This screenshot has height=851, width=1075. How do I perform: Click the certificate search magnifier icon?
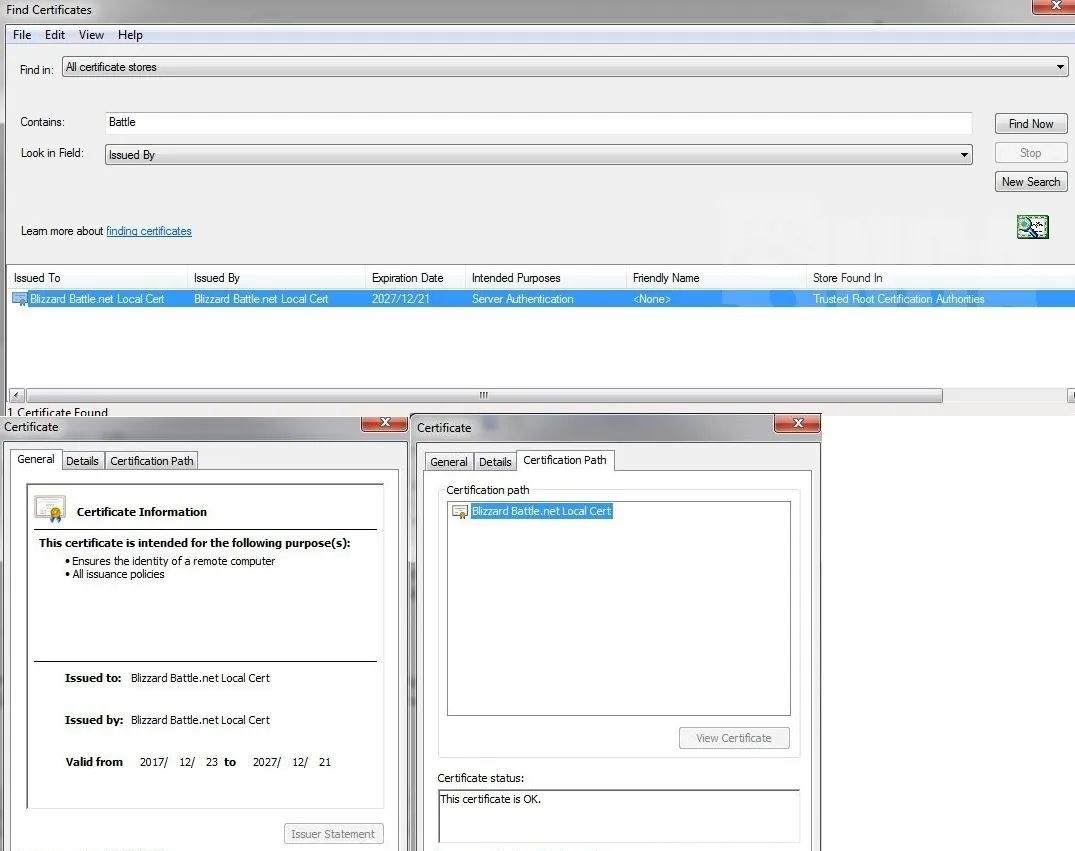point(1032,227)
